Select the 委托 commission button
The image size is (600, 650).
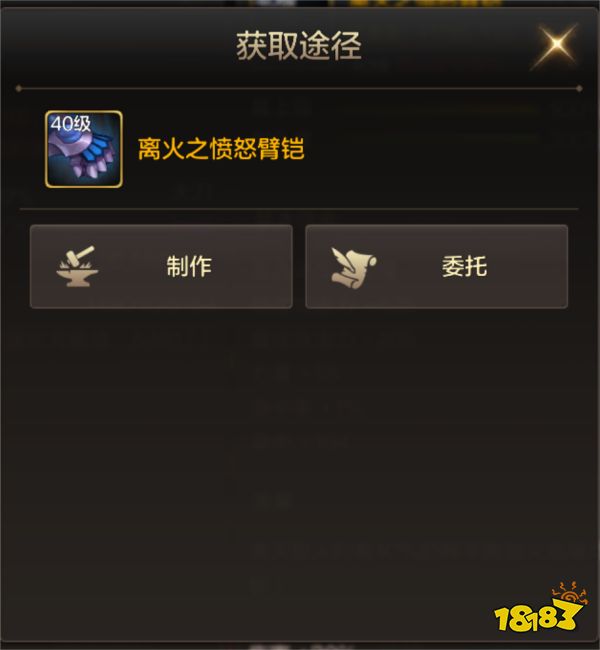pyautogui.click(x=437, y=267)
